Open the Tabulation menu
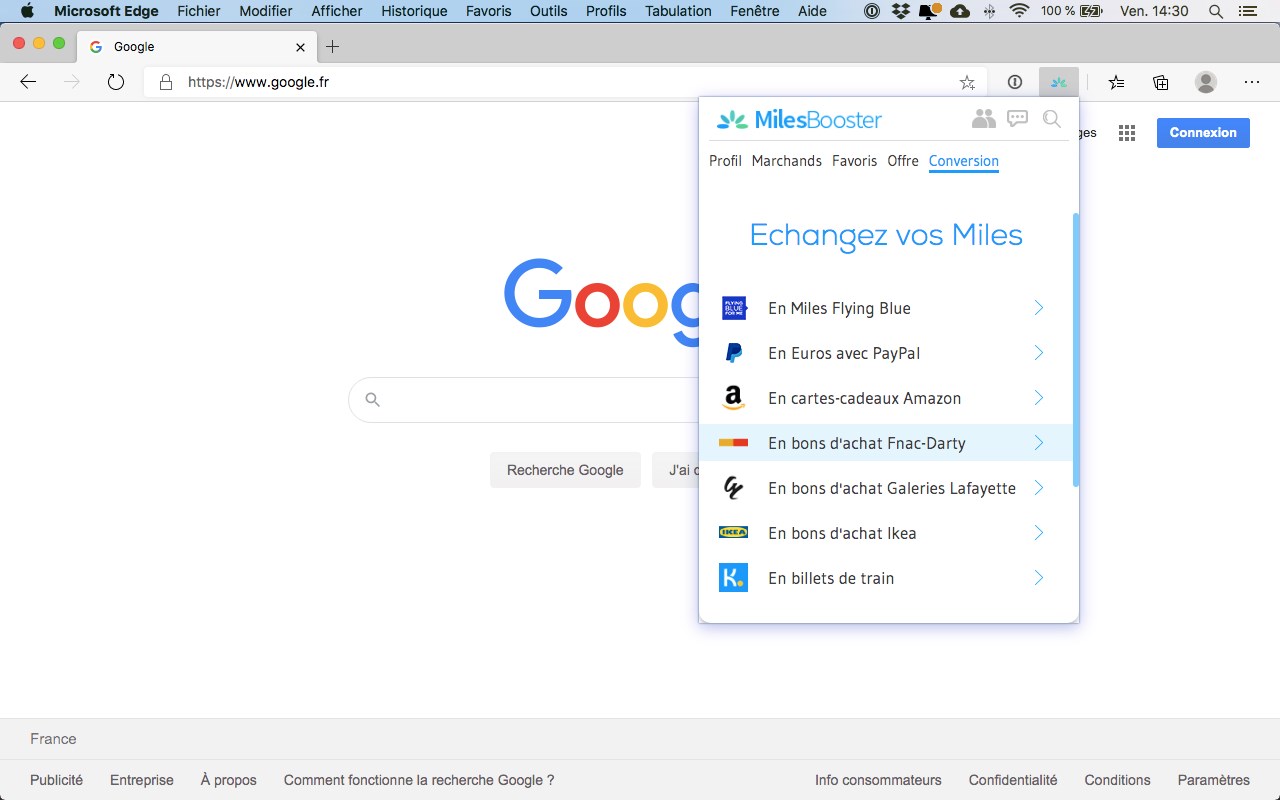 [x=679, y=11]
